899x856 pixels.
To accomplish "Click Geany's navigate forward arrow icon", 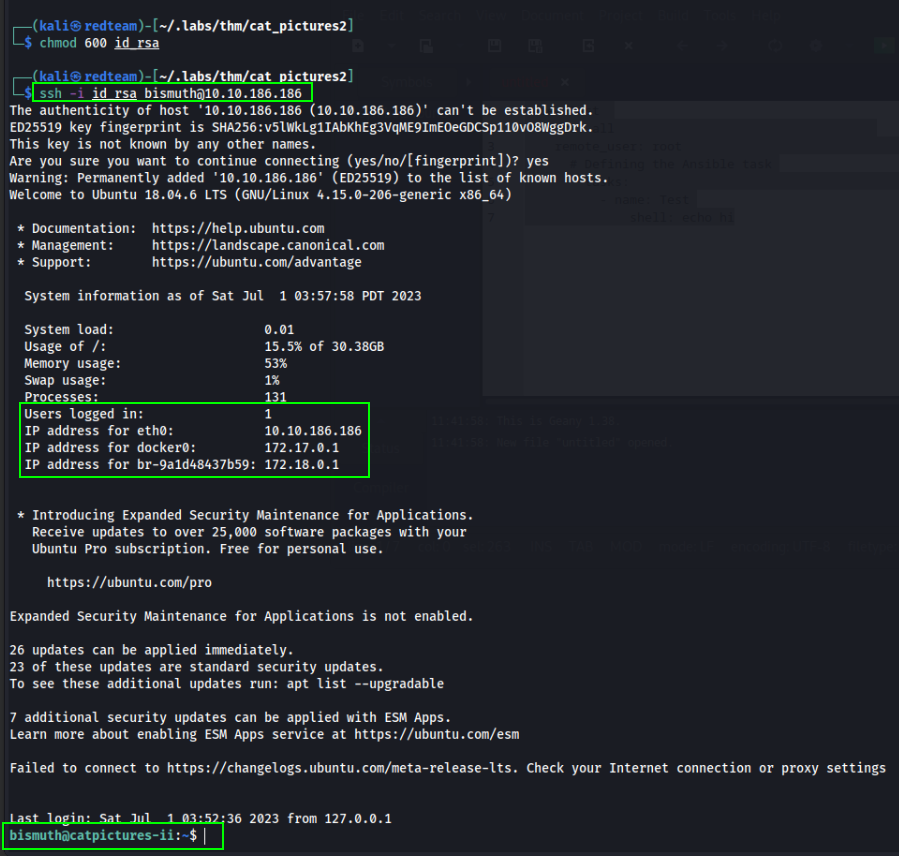I will click(x=722, y=46).
